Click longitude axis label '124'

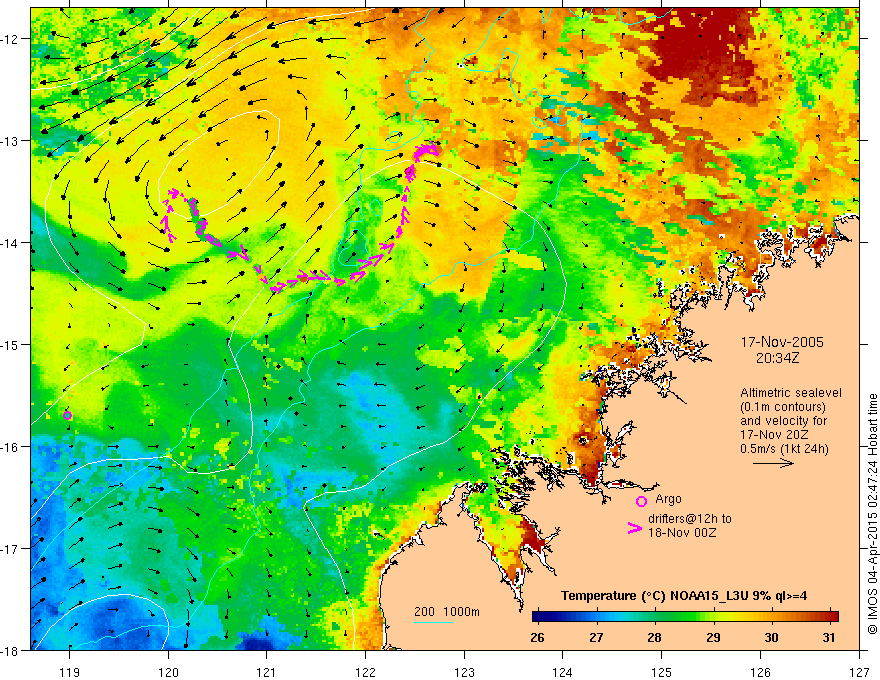[563, 672]
